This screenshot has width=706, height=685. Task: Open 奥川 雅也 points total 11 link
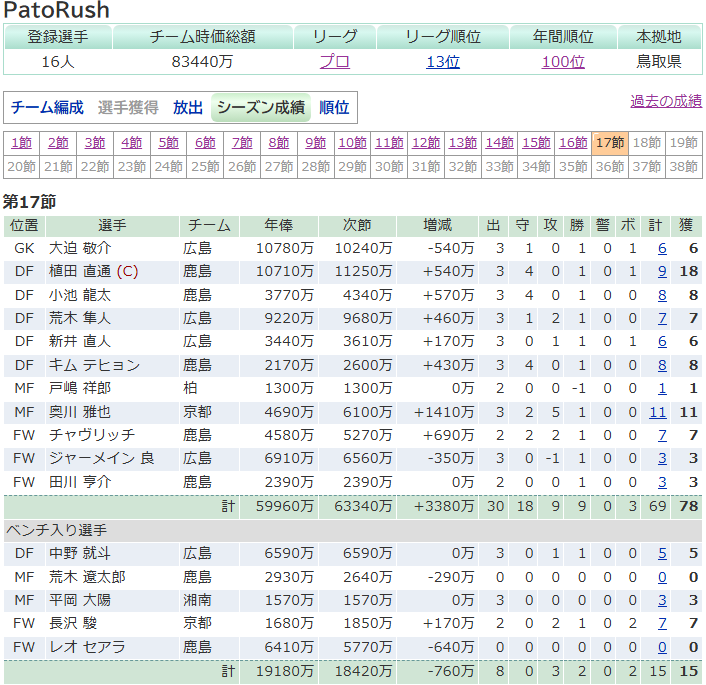pos(658,412)
